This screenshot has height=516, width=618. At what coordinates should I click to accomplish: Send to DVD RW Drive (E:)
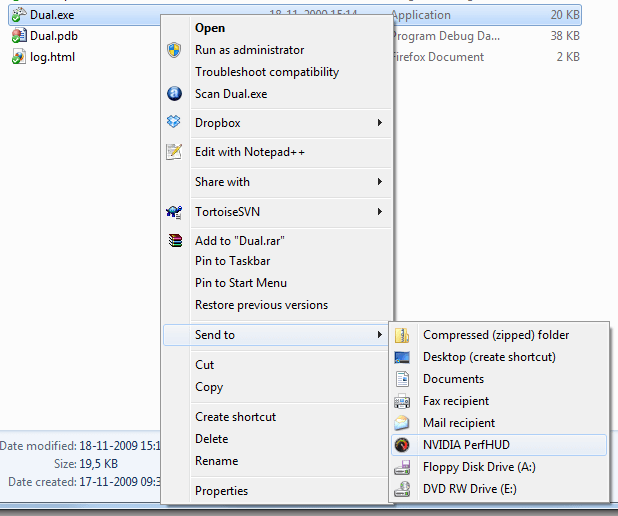[x=499, y=489]
